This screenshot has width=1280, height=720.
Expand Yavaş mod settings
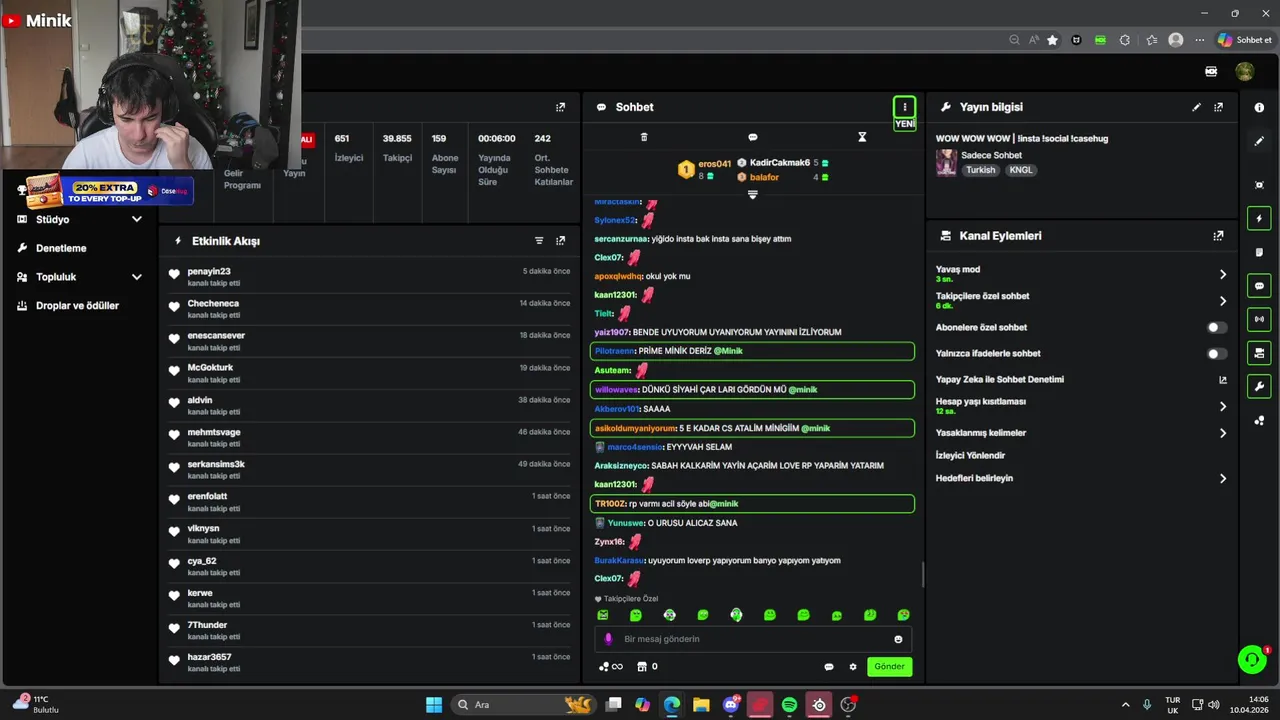pos(1222,274)
